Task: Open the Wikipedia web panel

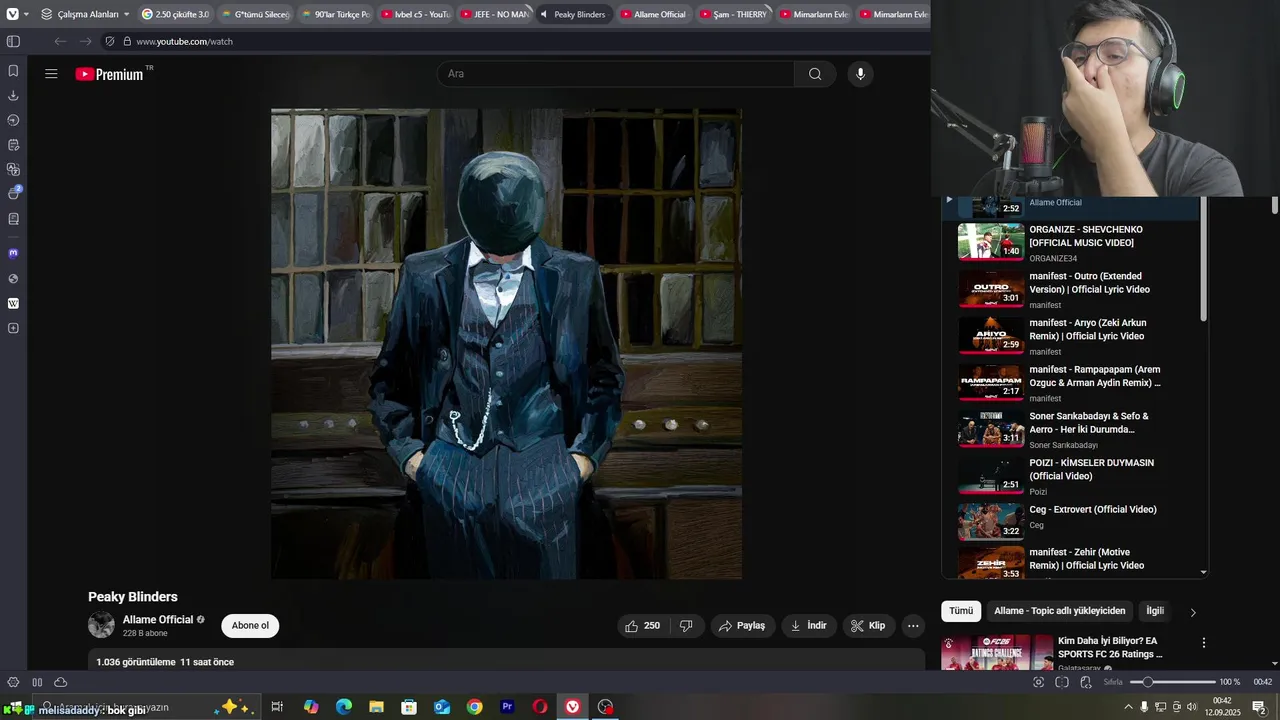Action: (13, 303)
